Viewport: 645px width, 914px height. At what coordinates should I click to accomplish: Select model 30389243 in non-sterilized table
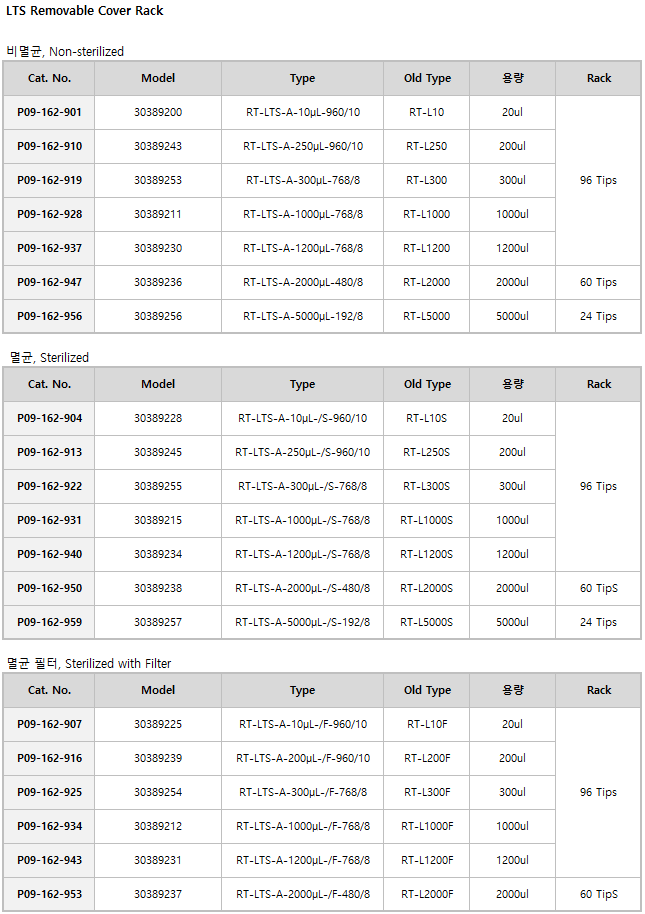pyautogui.click(x=158, y=146)
